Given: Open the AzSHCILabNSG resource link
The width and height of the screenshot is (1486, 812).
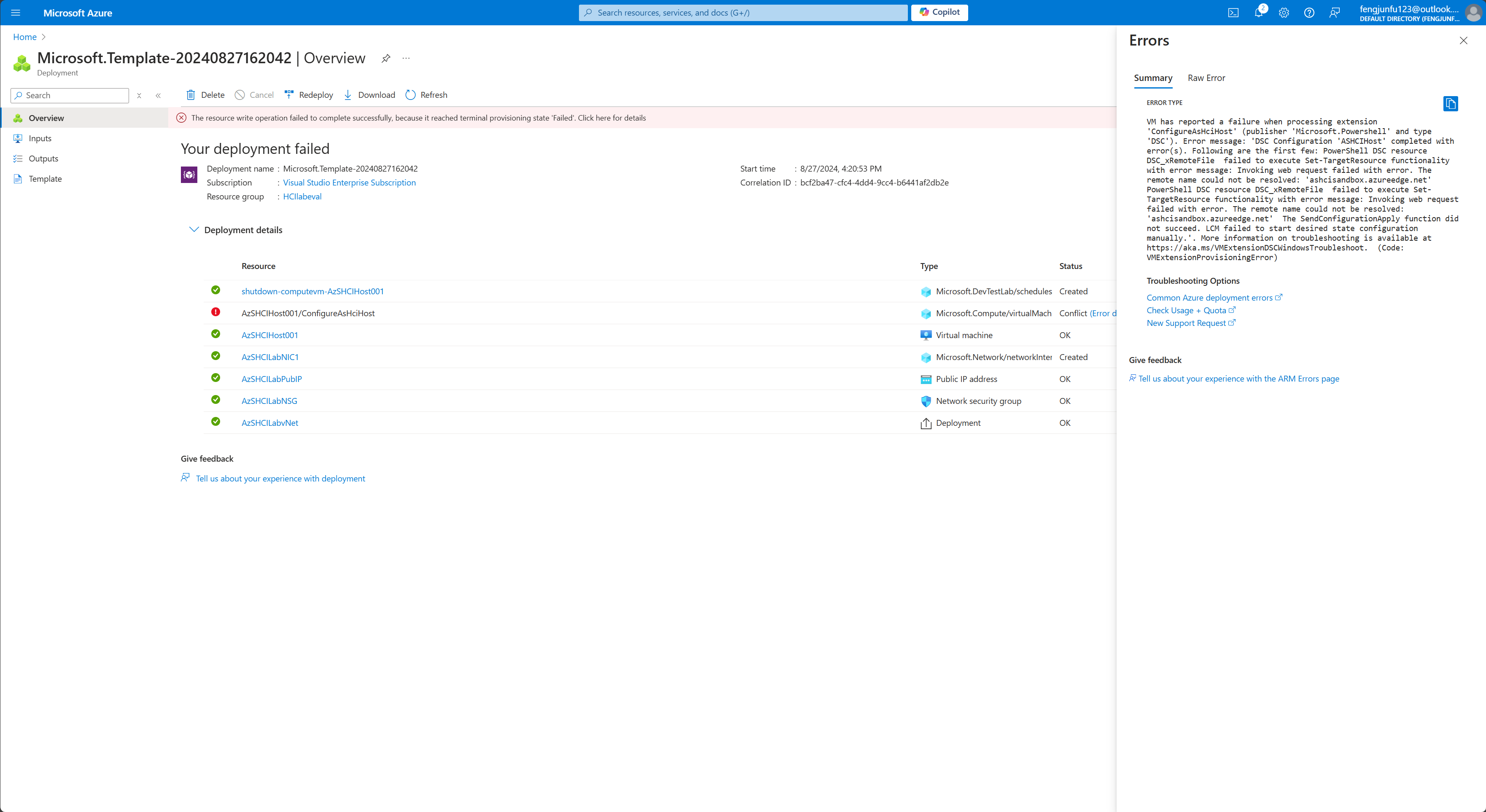Looking at the screenshot, I should tap(269, 401).
